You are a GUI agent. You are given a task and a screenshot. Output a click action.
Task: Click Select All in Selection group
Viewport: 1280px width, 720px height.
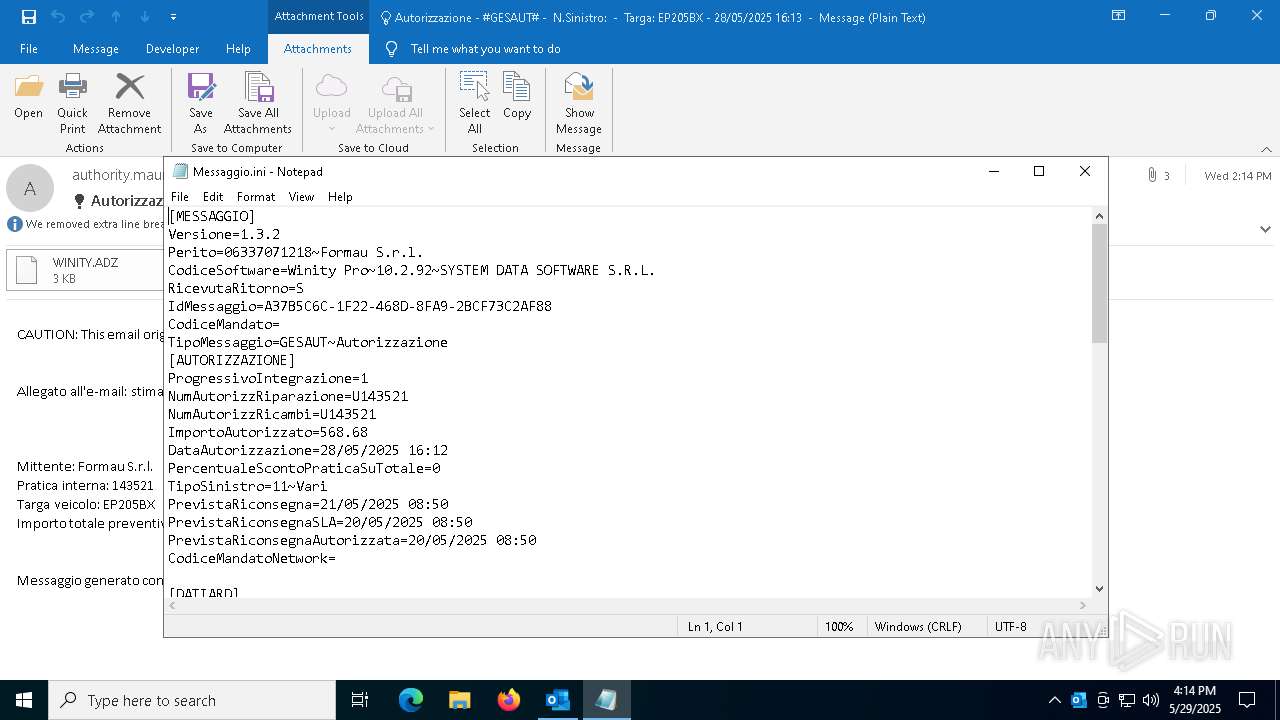pos(474,104)
